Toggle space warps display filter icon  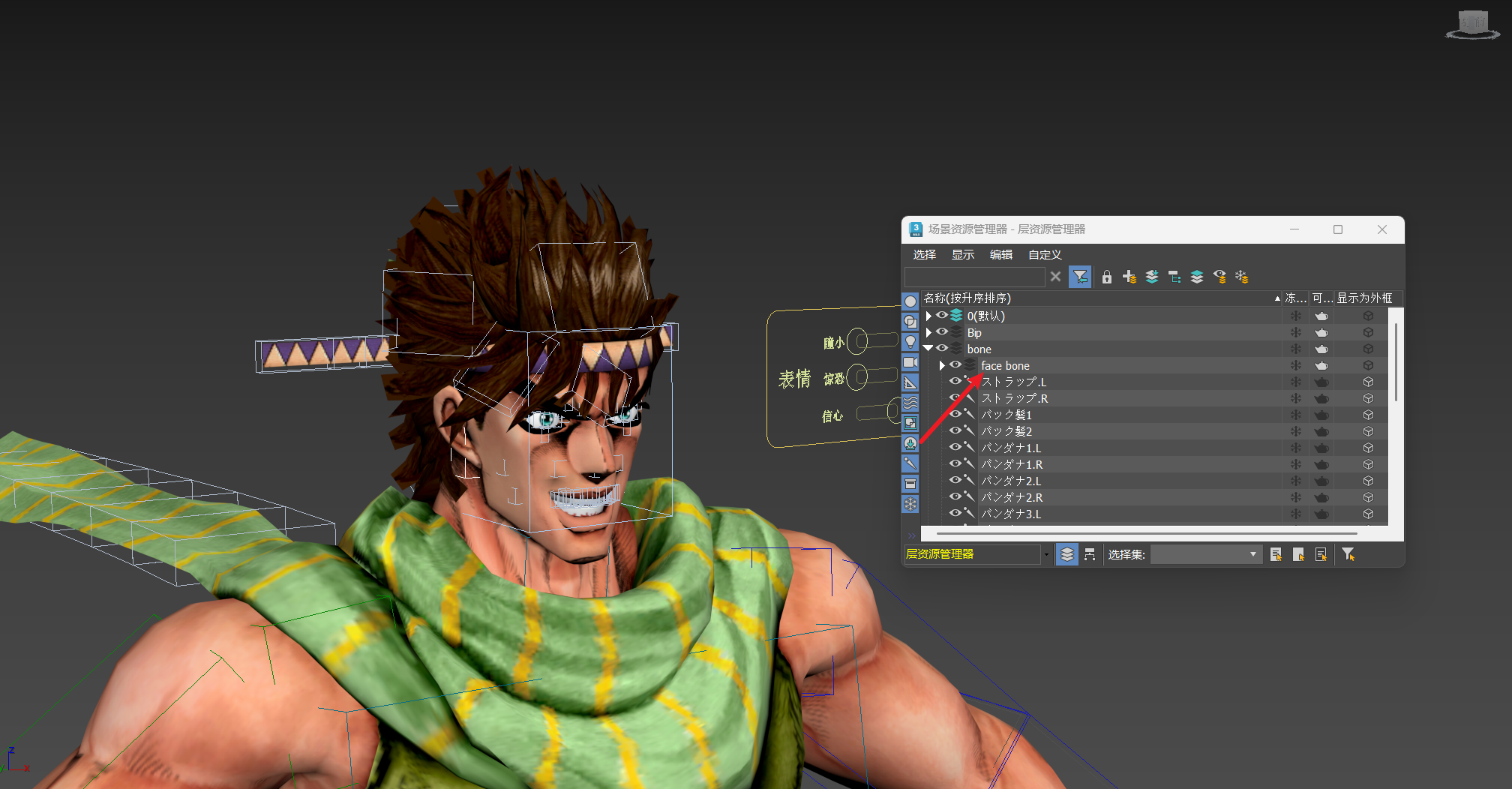(910, 403)
